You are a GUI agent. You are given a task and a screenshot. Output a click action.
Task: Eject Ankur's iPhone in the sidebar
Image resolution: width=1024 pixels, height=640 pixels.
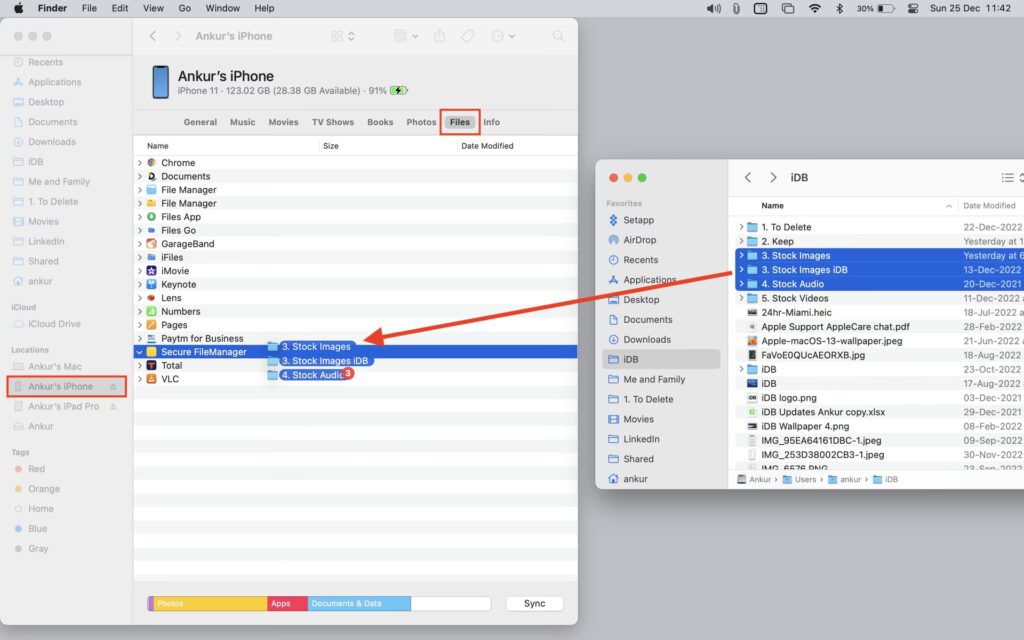coord(113,387)
